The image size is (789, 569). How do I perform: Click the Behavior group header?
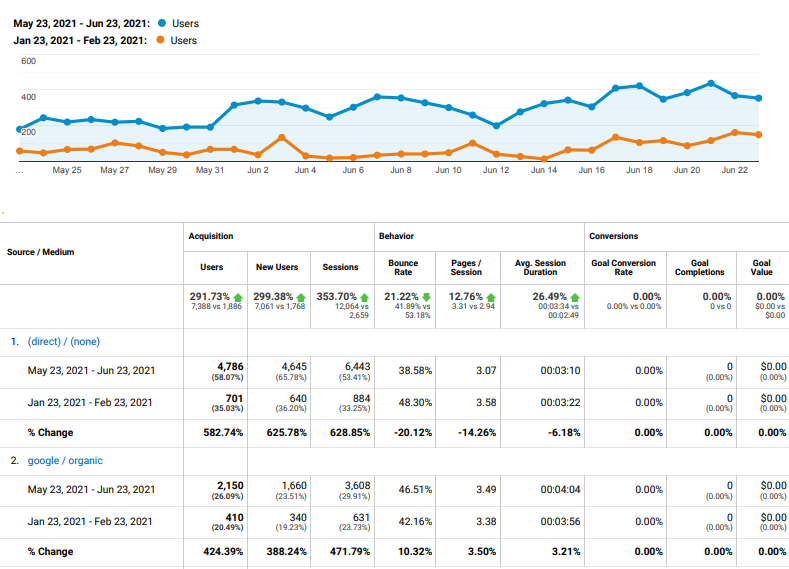(x=396, y=236)
